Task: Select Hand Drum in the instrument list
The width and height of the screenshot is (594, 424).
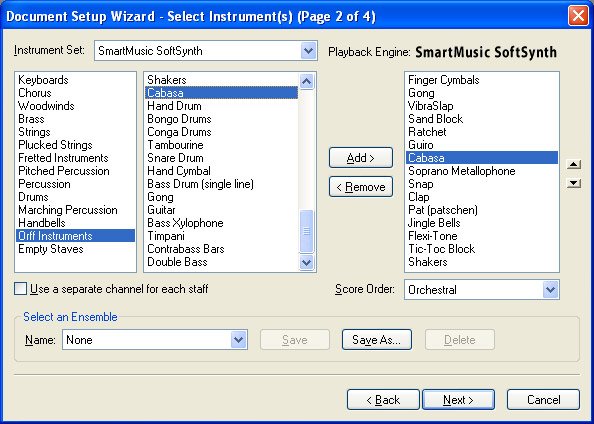Action: (222, 106)
